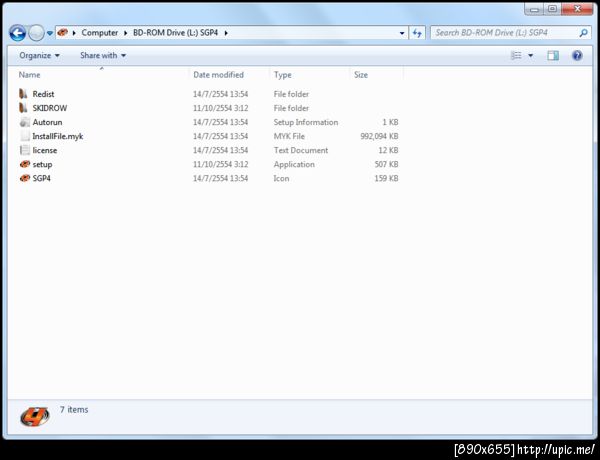Sort by the Size column header
This screenshot has width=600, height=460.
(376, 75)
